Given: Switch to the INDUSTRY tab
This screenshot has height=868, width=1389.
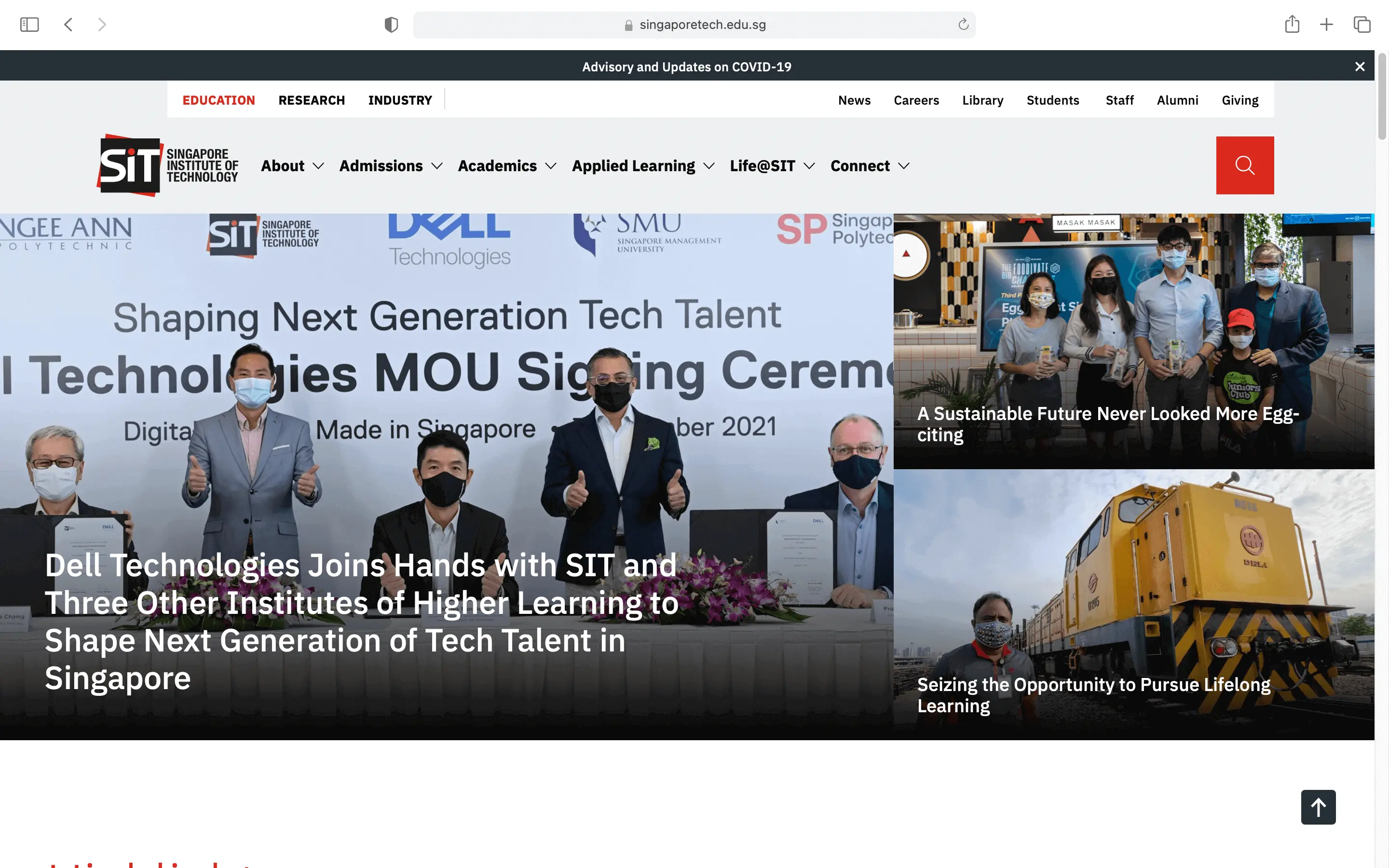Looking at the screenshot, I should [400, 100].
